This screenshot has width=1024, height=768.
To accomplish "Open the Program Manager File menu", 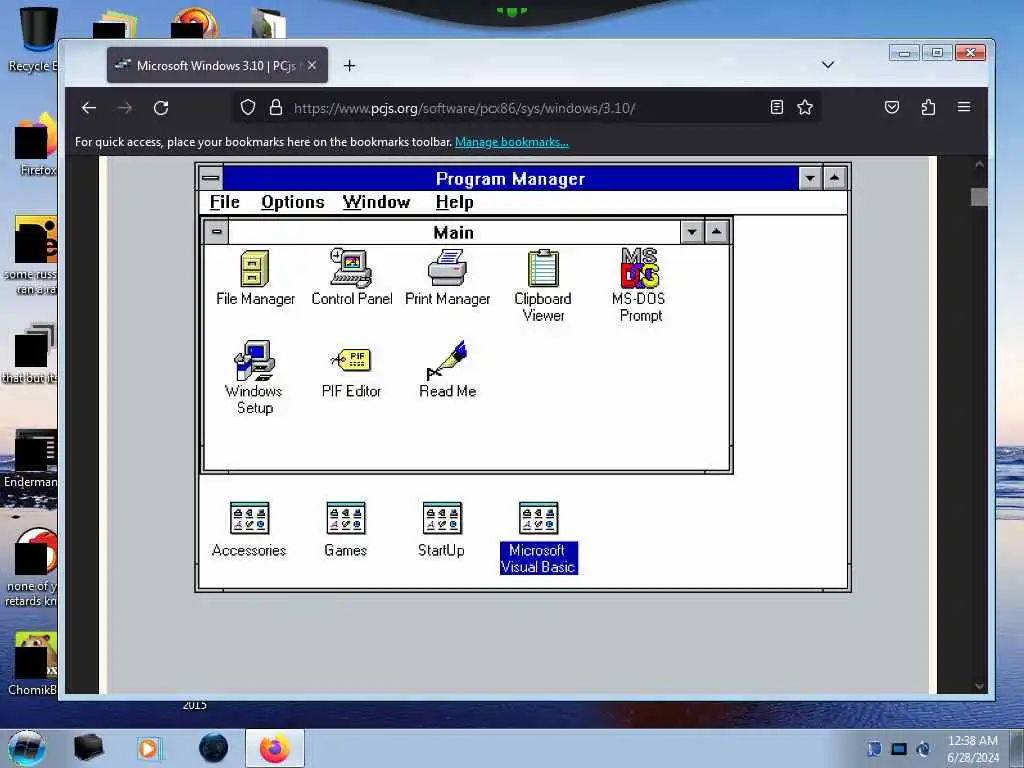I will [225, 202].
